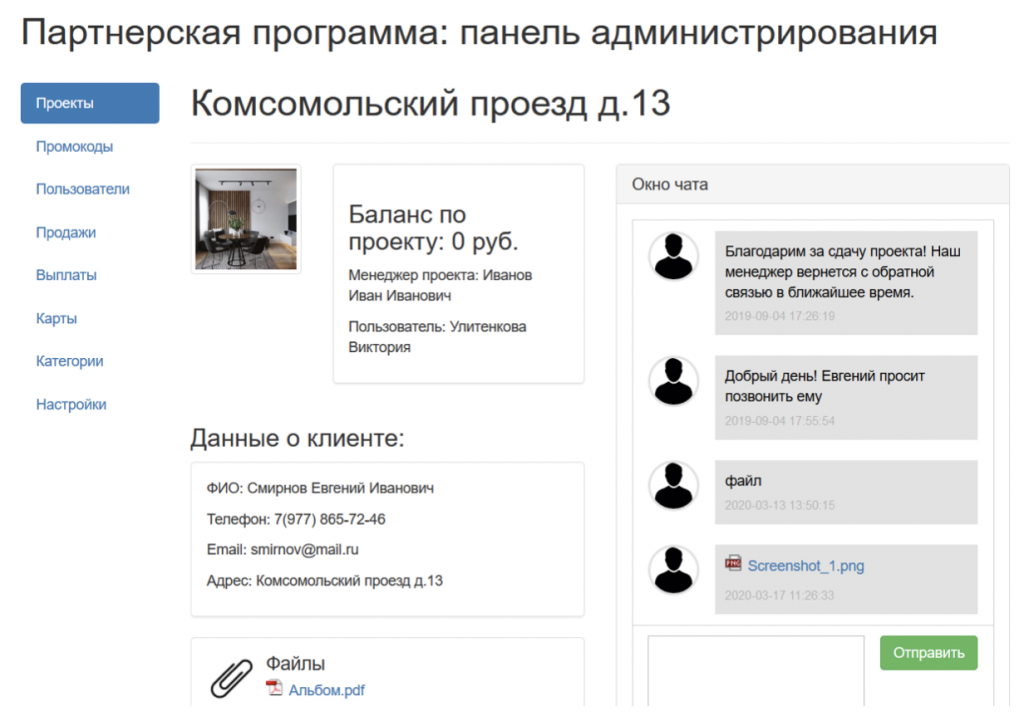Viewport: 1024px width, 726px height.
Task: Click the paperclip icon in the Файлы section
Action: pyautogui.click(x=234, y=676)
